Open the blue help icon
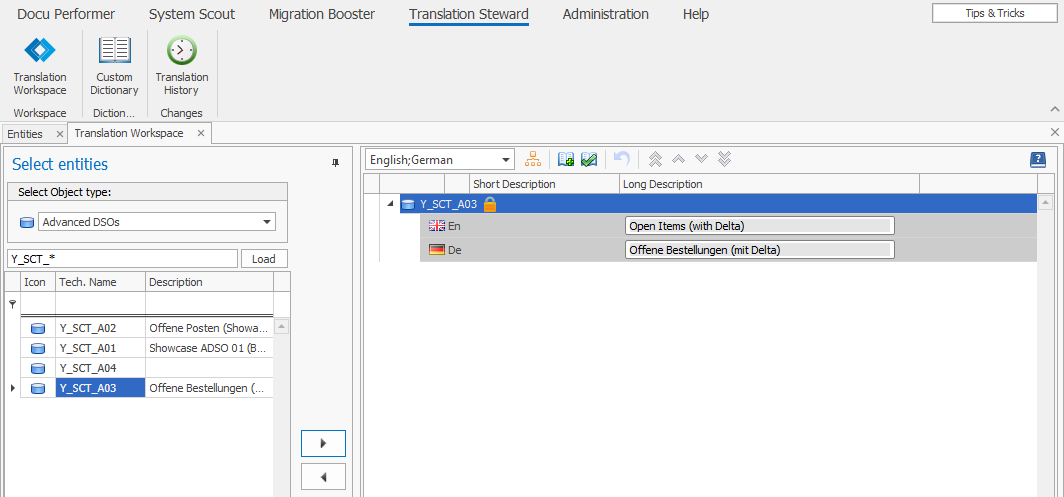This screenshot has width=1064, height=497. pos(1037,160)
